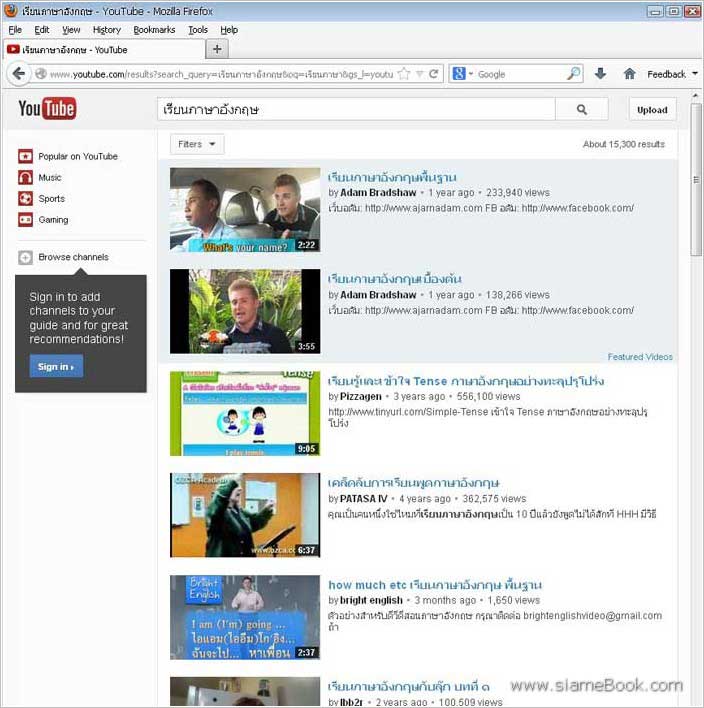The image size is (704, 708).
Task: Open the Edit menu
Action: tap(42, 30)
